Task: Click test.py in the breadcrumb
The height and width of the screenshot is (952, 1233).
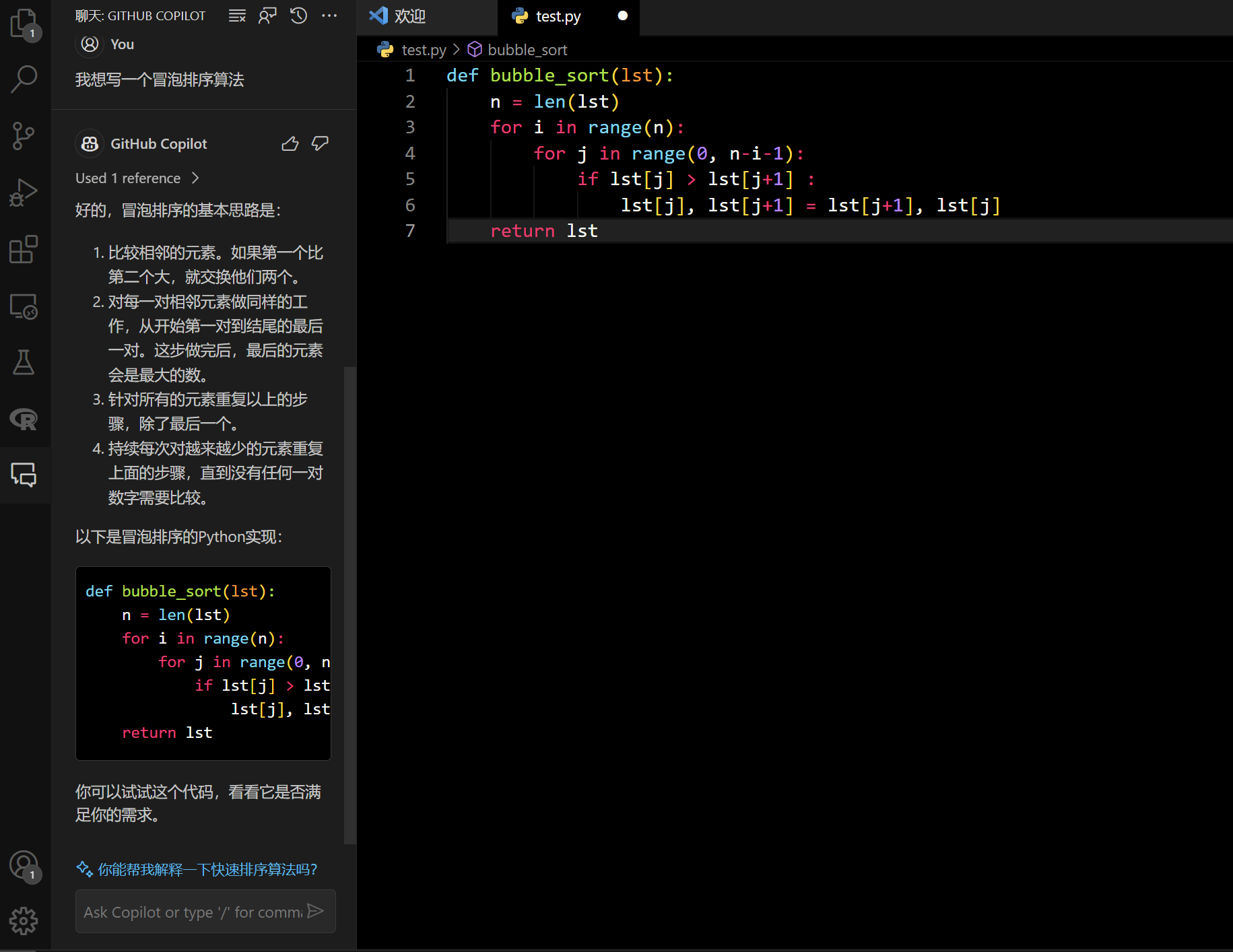Action: point(424,50)
